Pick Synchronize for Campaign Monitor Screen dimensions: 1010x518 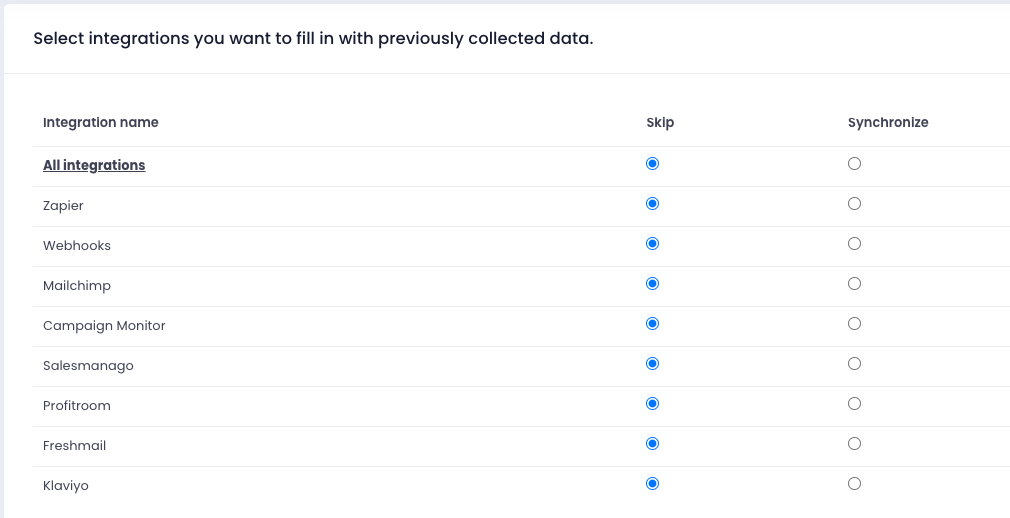tap(854, 323)
